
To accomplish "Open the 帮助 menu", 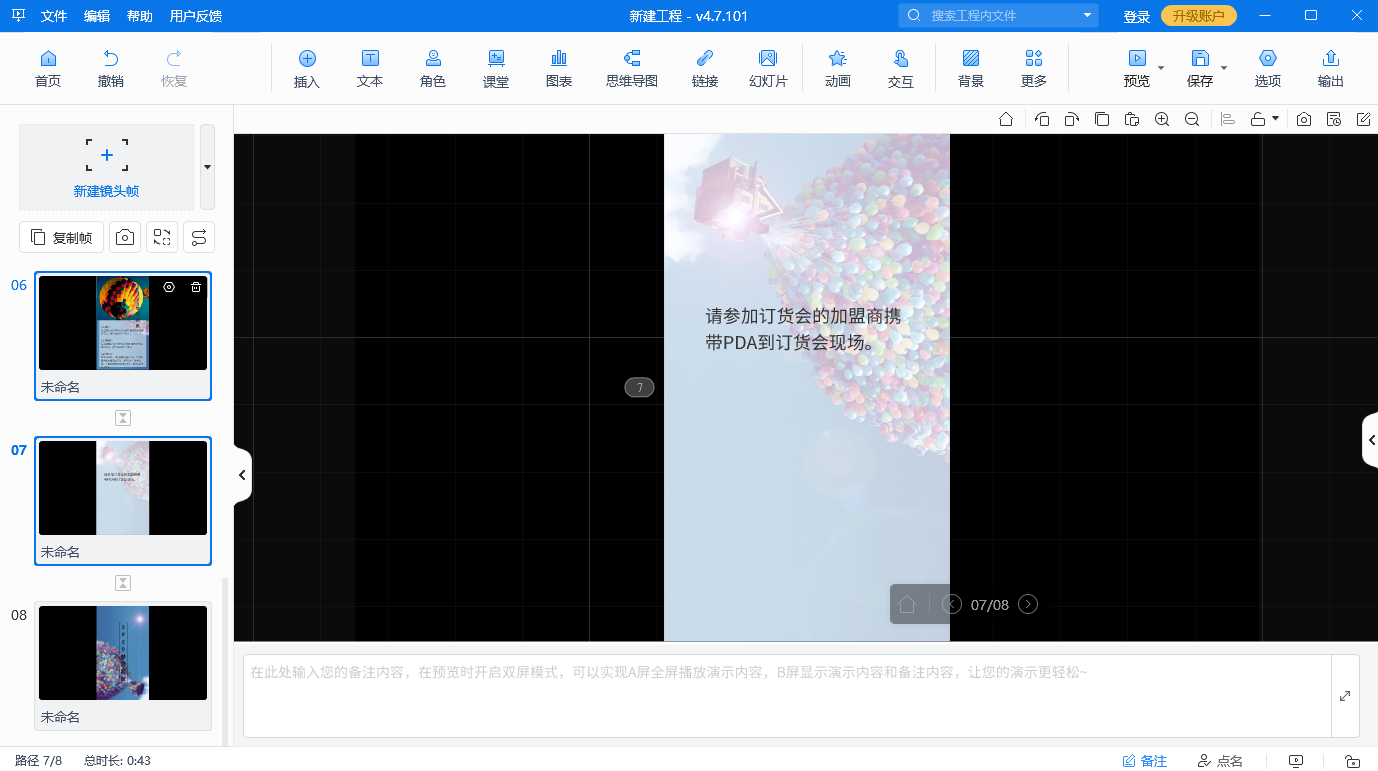I will coord(140,16).
